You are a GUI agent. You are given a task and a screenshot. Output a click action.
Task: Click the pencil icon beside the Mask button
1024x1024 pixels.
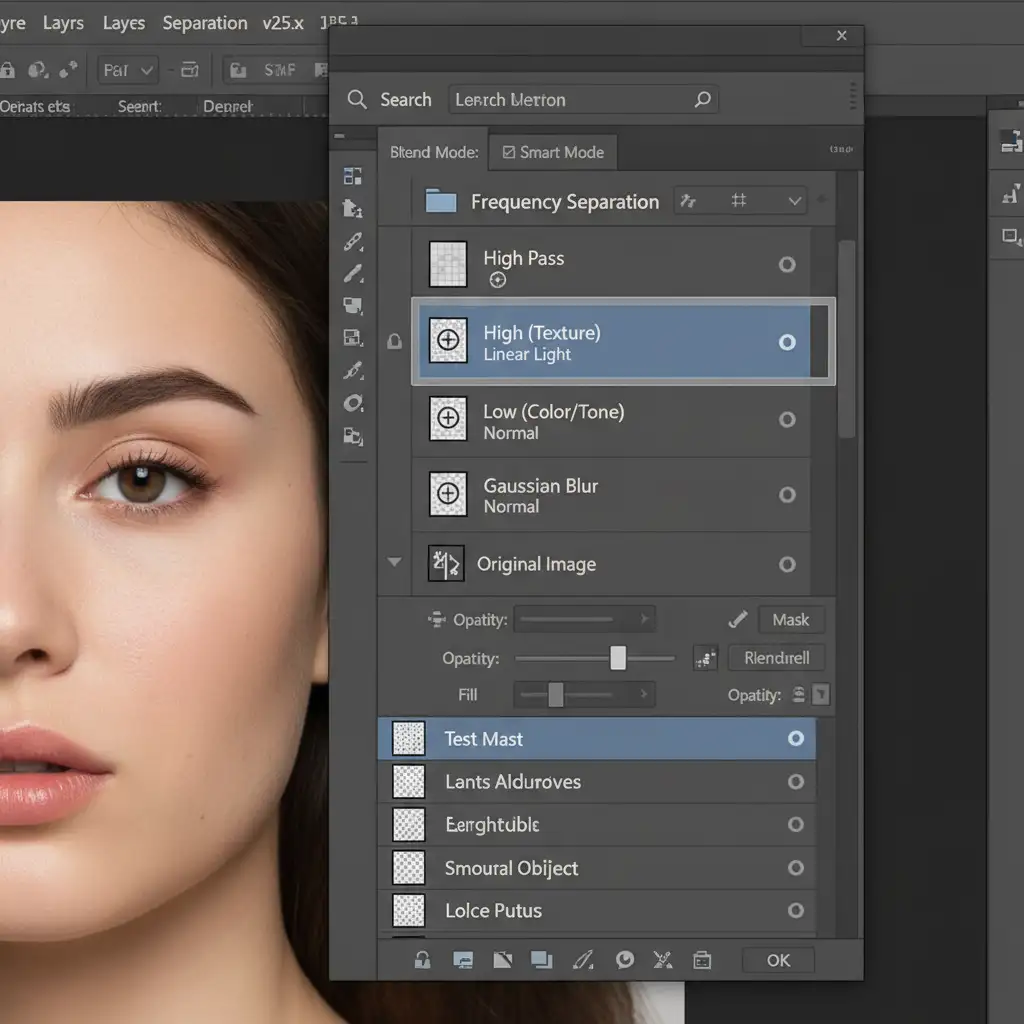click(738, 620)
